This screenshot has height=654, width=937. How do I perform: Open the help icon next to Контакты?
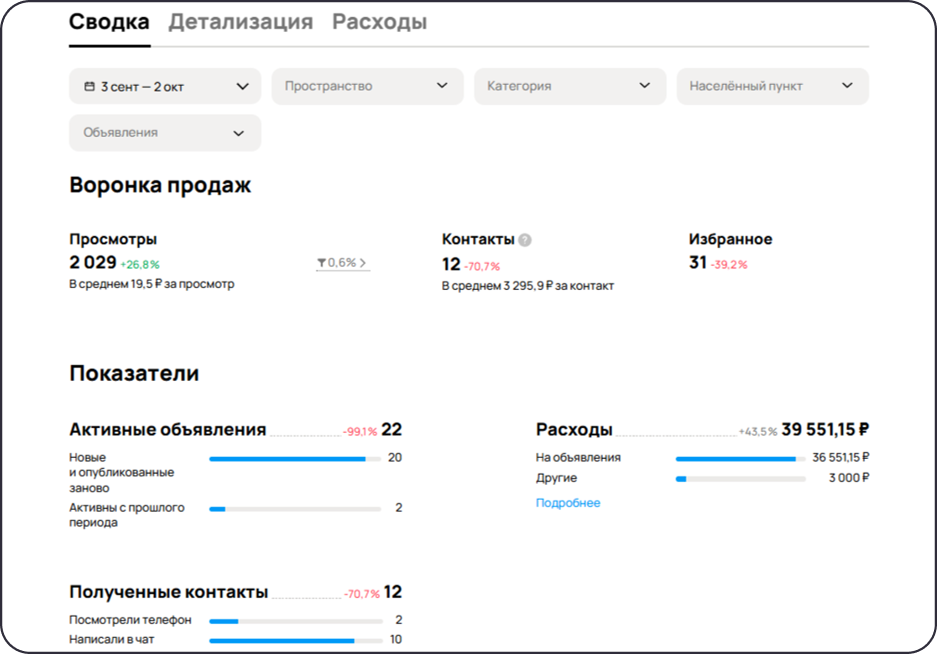click(x=524, y=238)
